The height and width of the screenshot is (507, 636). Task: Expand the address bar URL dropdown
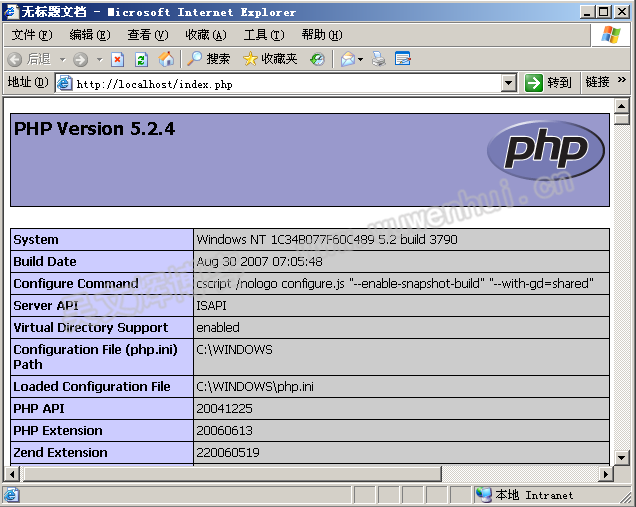tap(508, 83)
